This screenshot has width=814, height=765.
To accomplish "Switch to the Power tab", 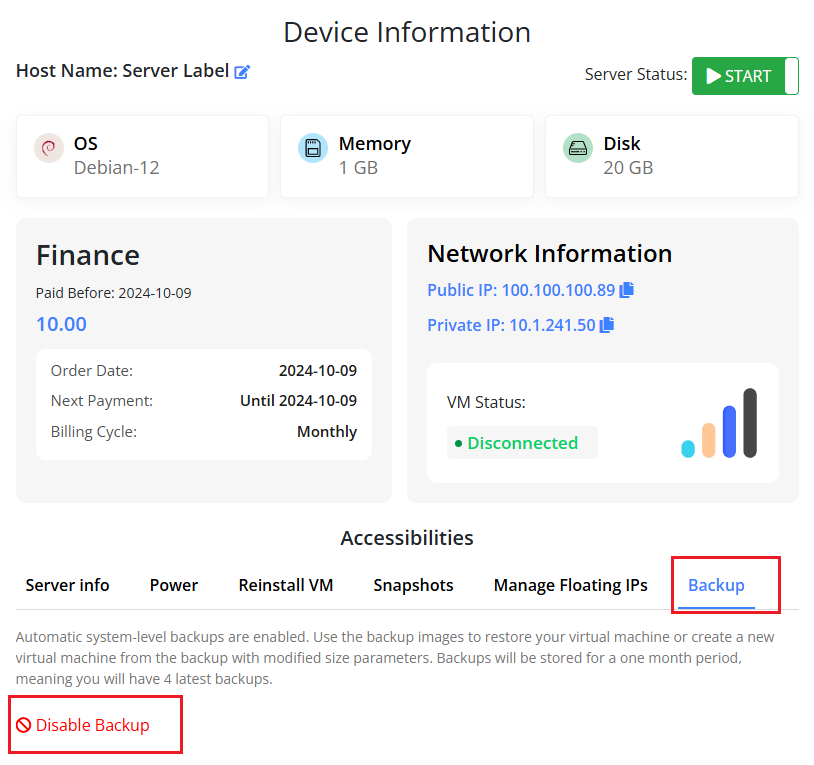I will [174, 585].
